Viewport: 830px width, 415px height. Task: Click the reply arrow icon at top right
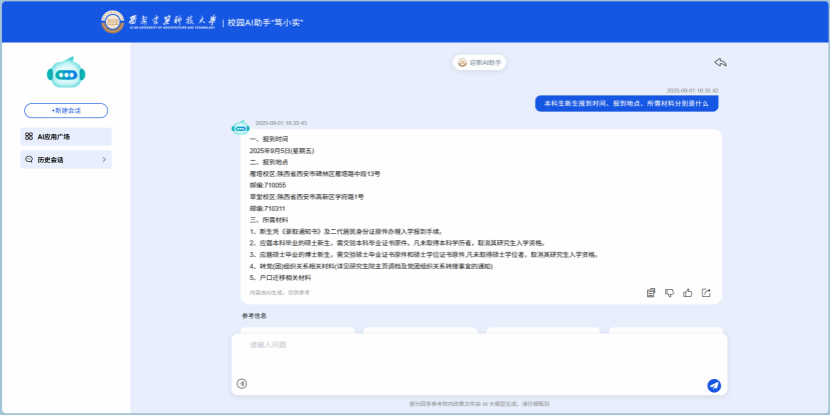[720, 62]
